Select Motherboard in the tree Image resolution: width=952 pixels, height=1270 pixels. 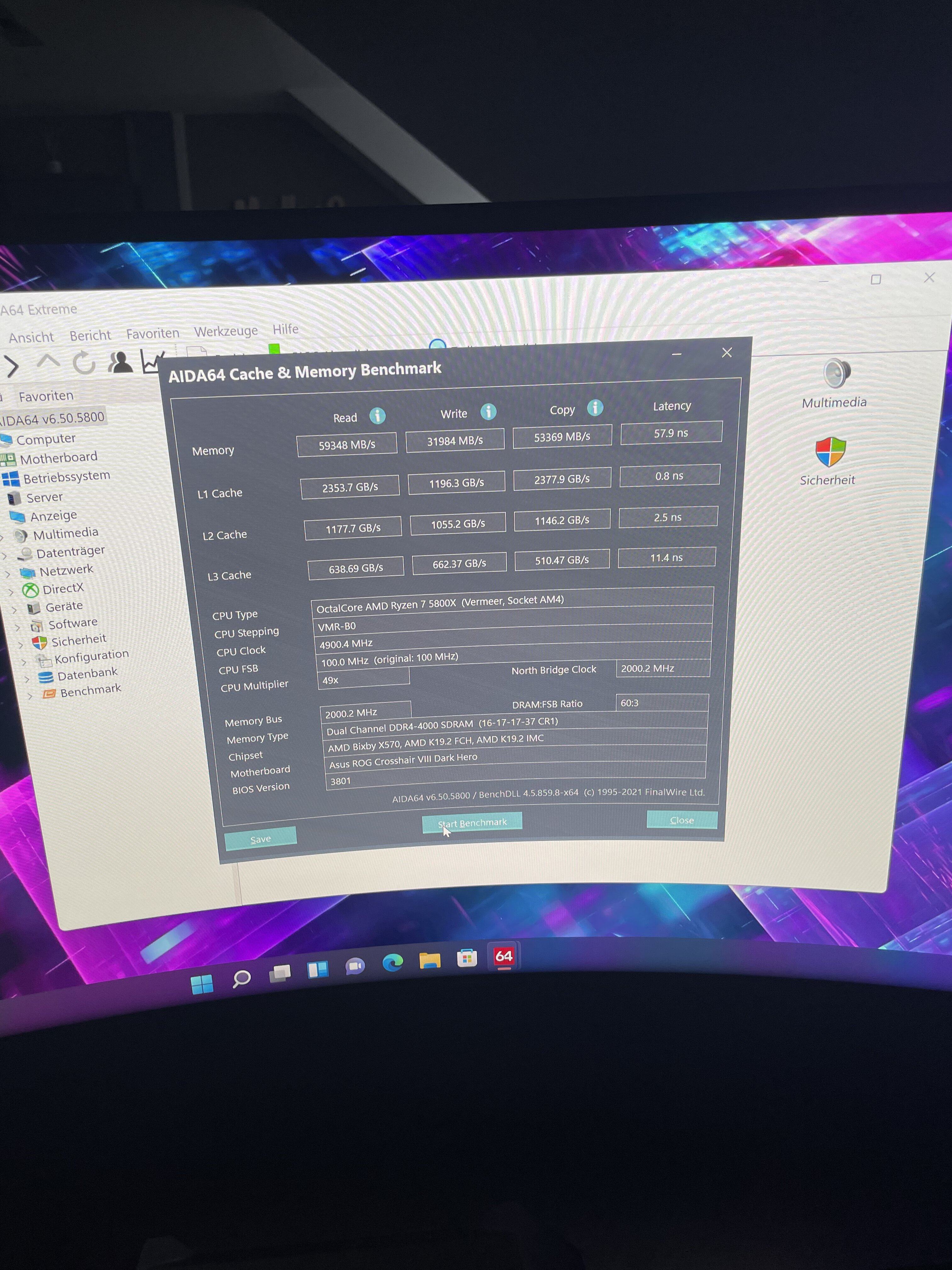pos(59,458)
